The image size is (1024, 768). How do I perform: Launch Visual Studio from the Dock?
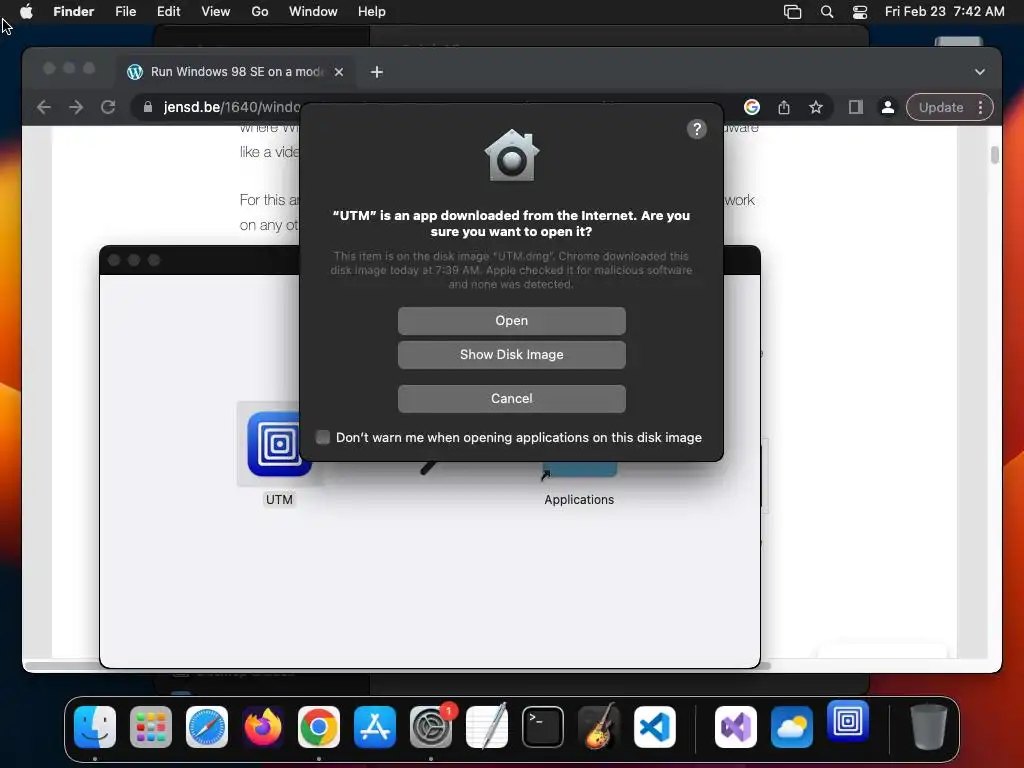[x=736, y=727]
